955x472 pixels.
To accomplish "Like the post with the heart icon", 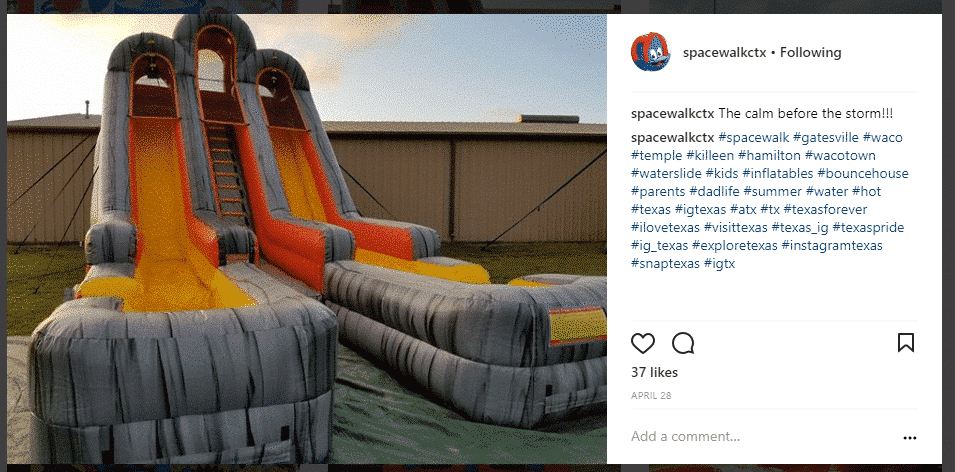I will [643, 343].
